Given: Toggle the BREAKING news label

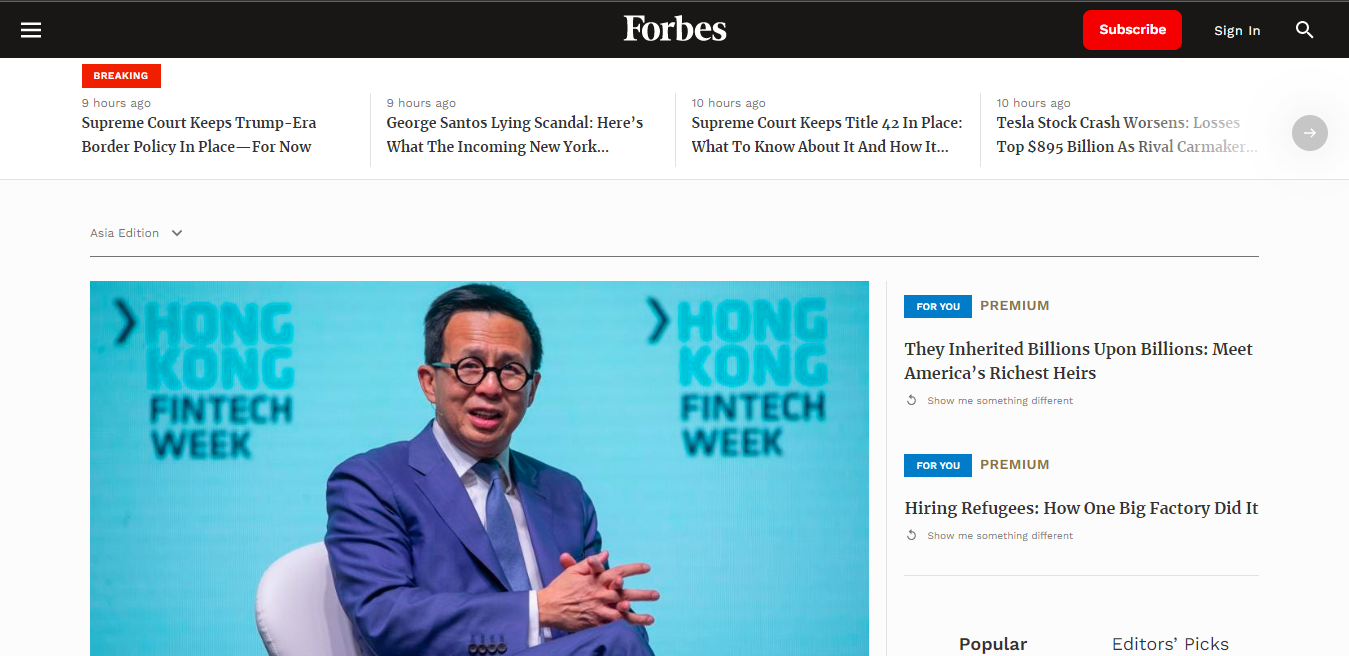Looking at the screenshot, I should (121, 75).
